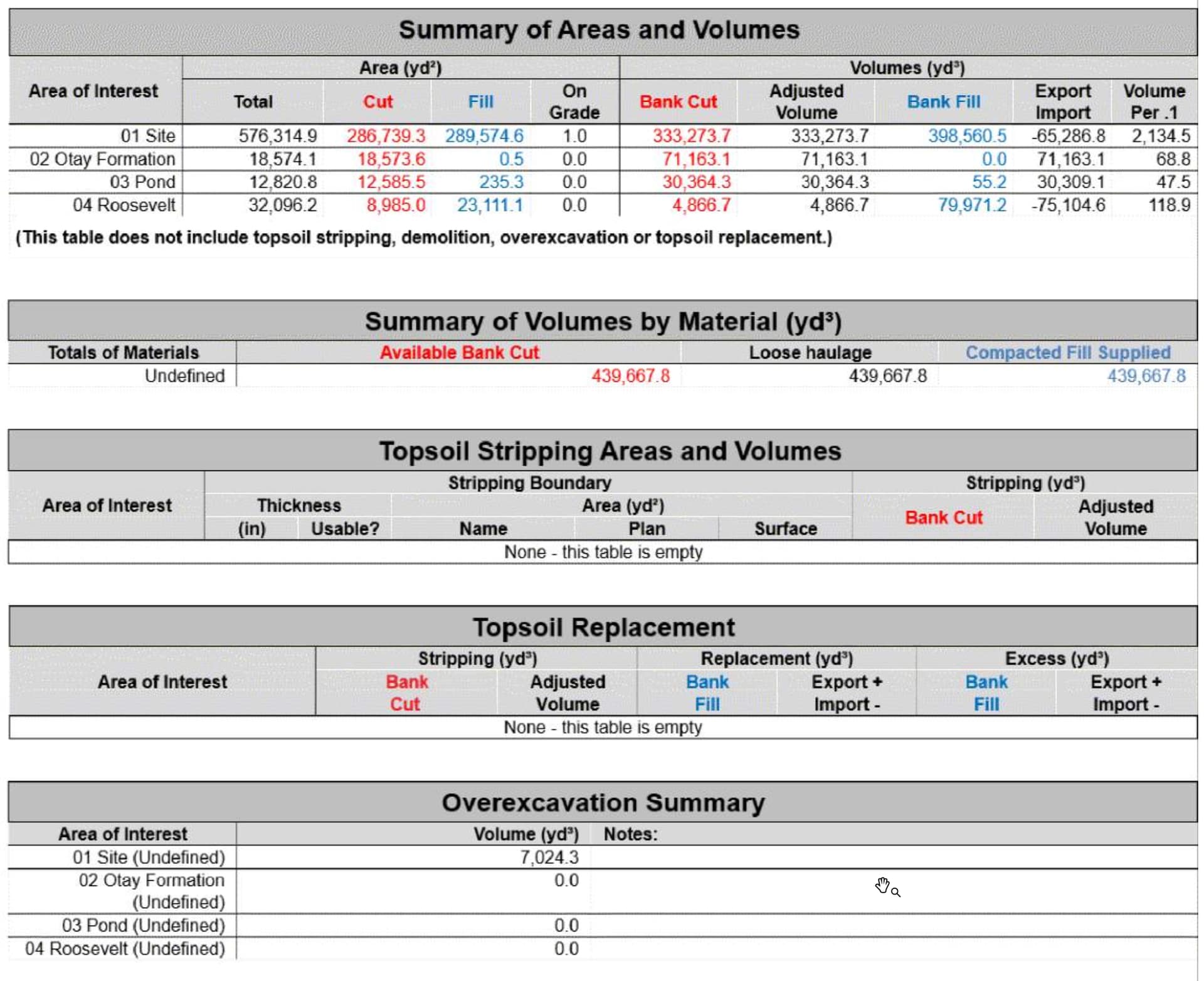Click the 'Export Import' column header
The image size is (1204, 981).
pyautogui.click(x=1063, y=102)
